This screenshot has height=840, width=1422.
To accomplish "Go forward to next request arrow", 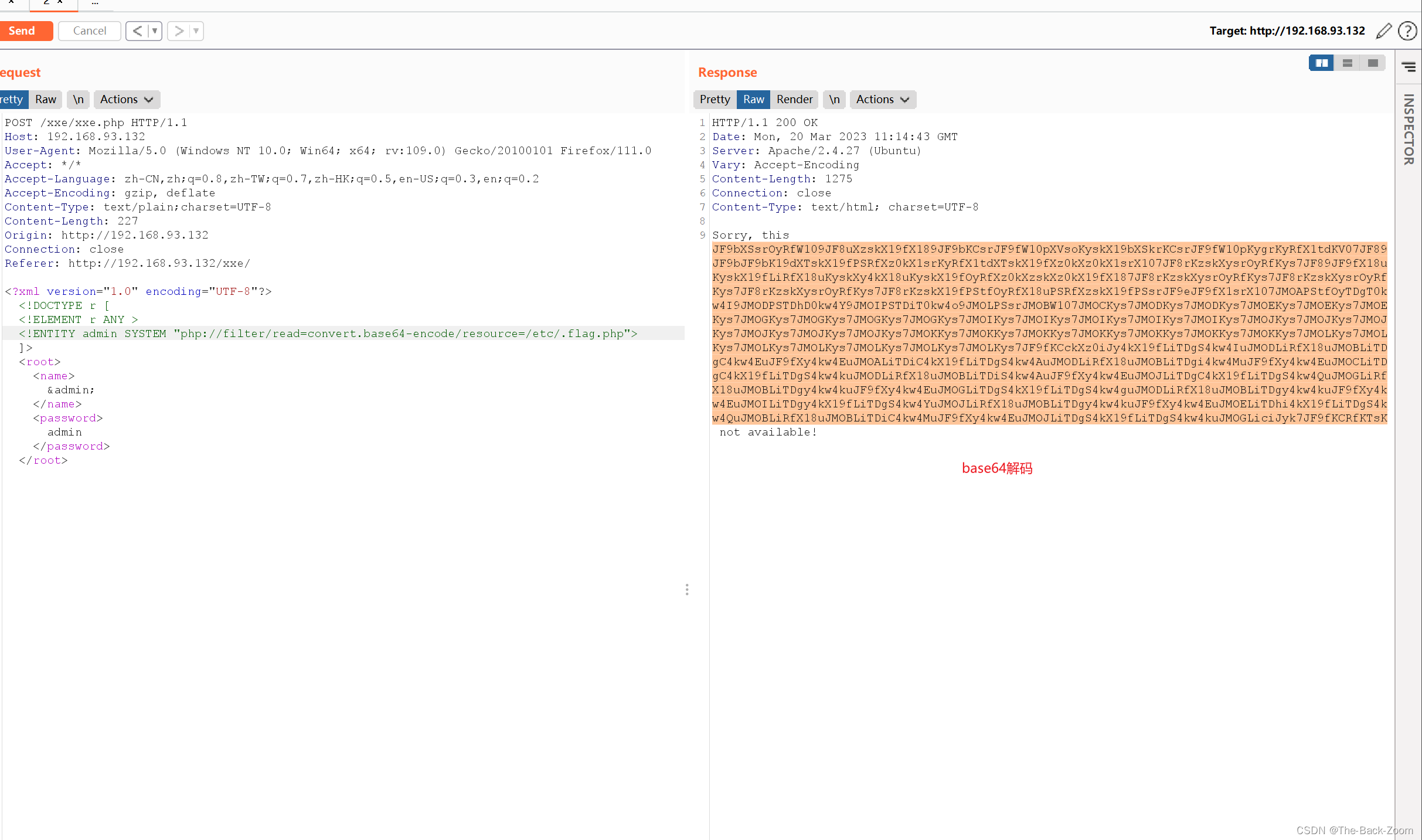I will point(179,31).
